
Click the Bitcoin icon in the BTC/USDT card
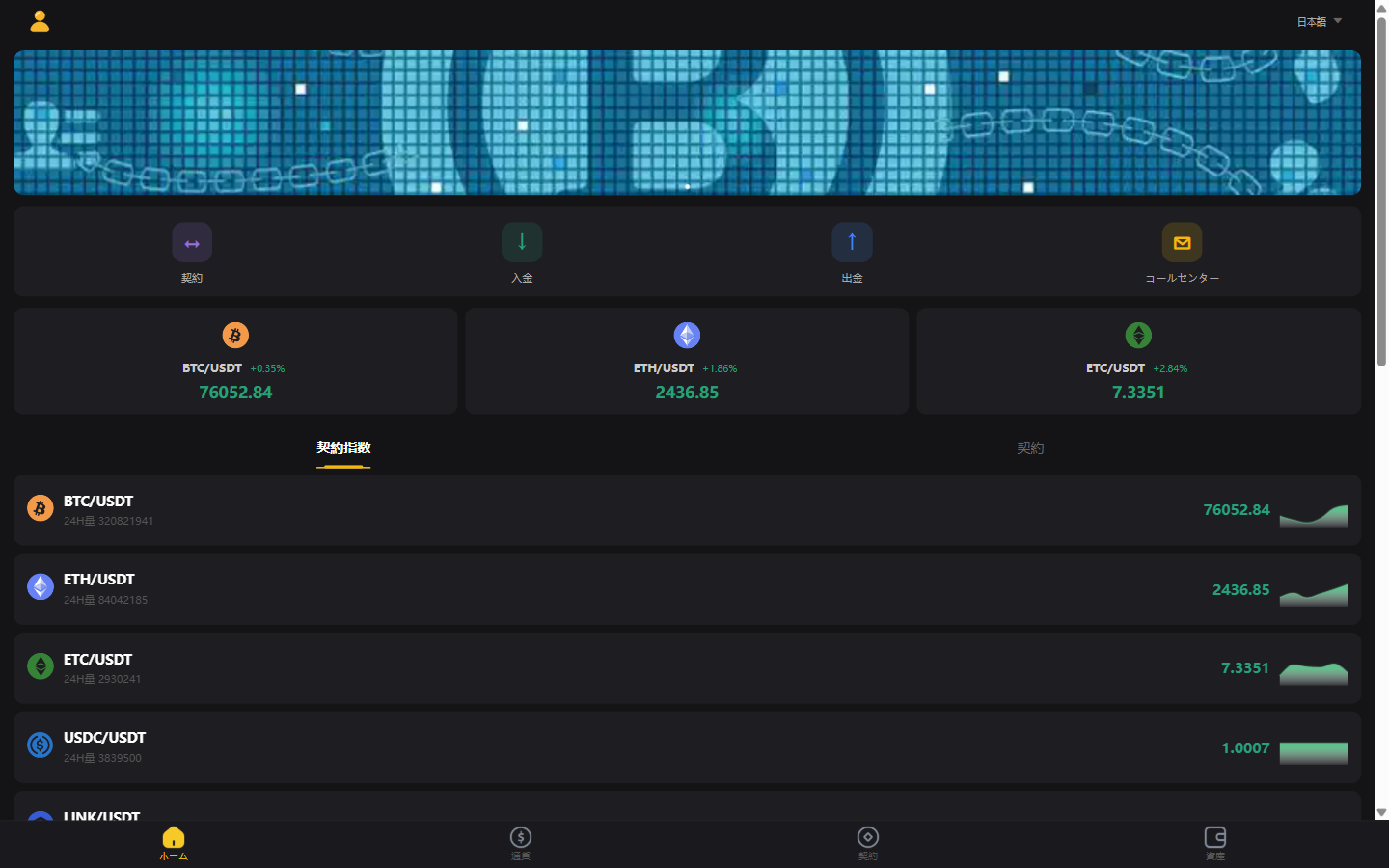coord(235,335)
